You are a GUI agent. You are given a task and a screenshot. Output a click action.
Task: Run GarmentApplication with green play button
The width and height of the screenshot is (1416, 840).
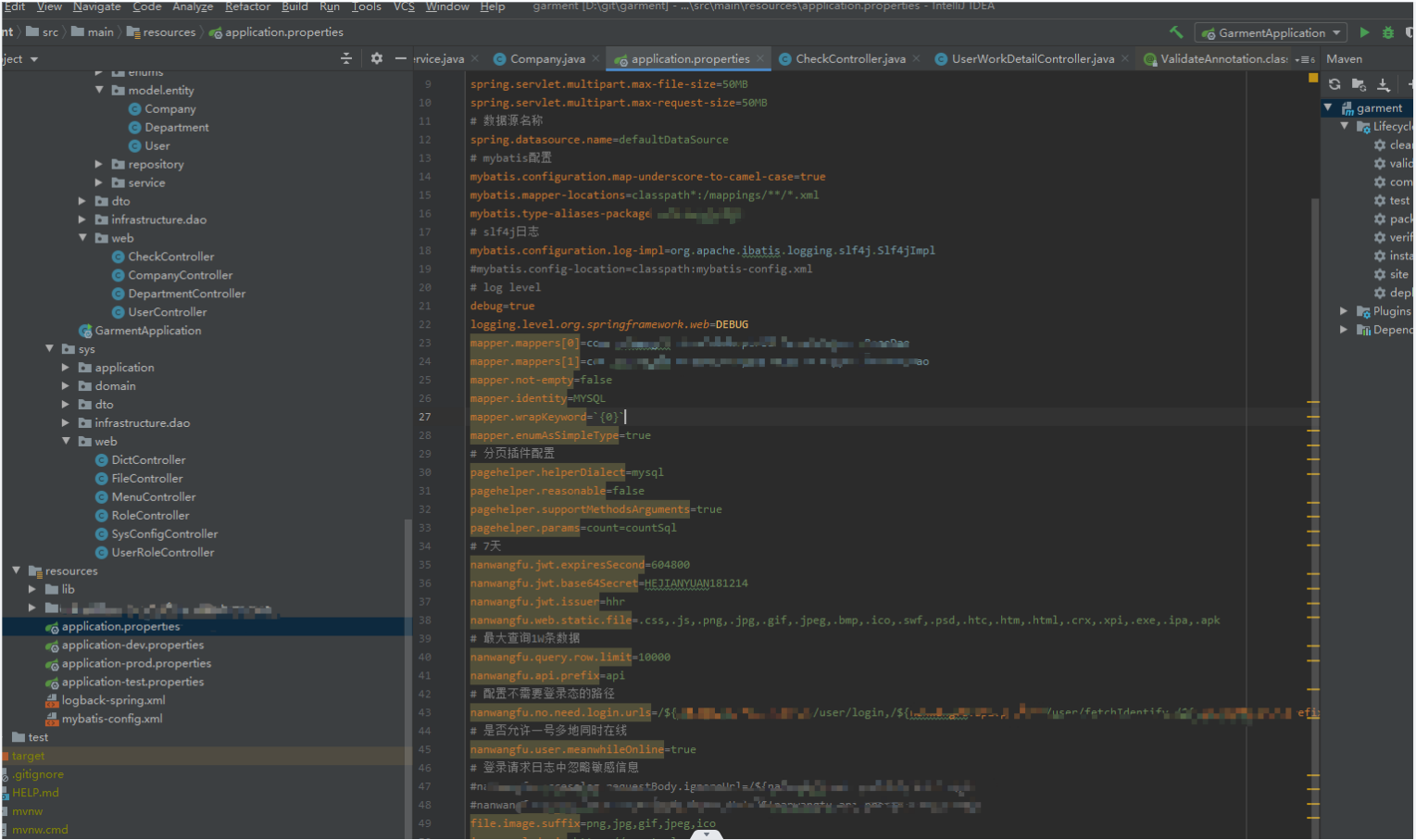pyautogui.click(x=1364, y=32)
